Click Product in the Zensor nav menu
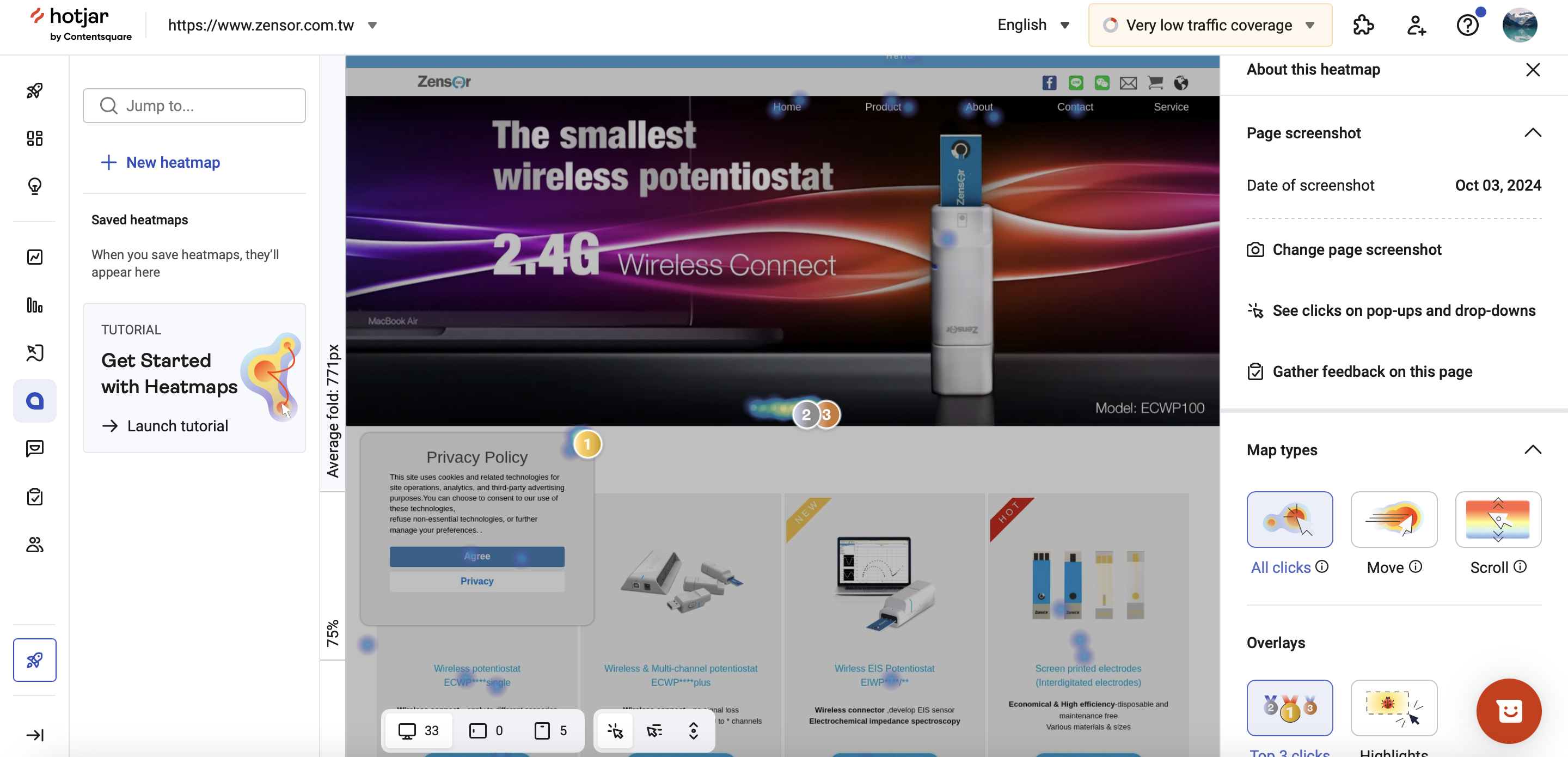1568x757 pixels. pos(883,107)
